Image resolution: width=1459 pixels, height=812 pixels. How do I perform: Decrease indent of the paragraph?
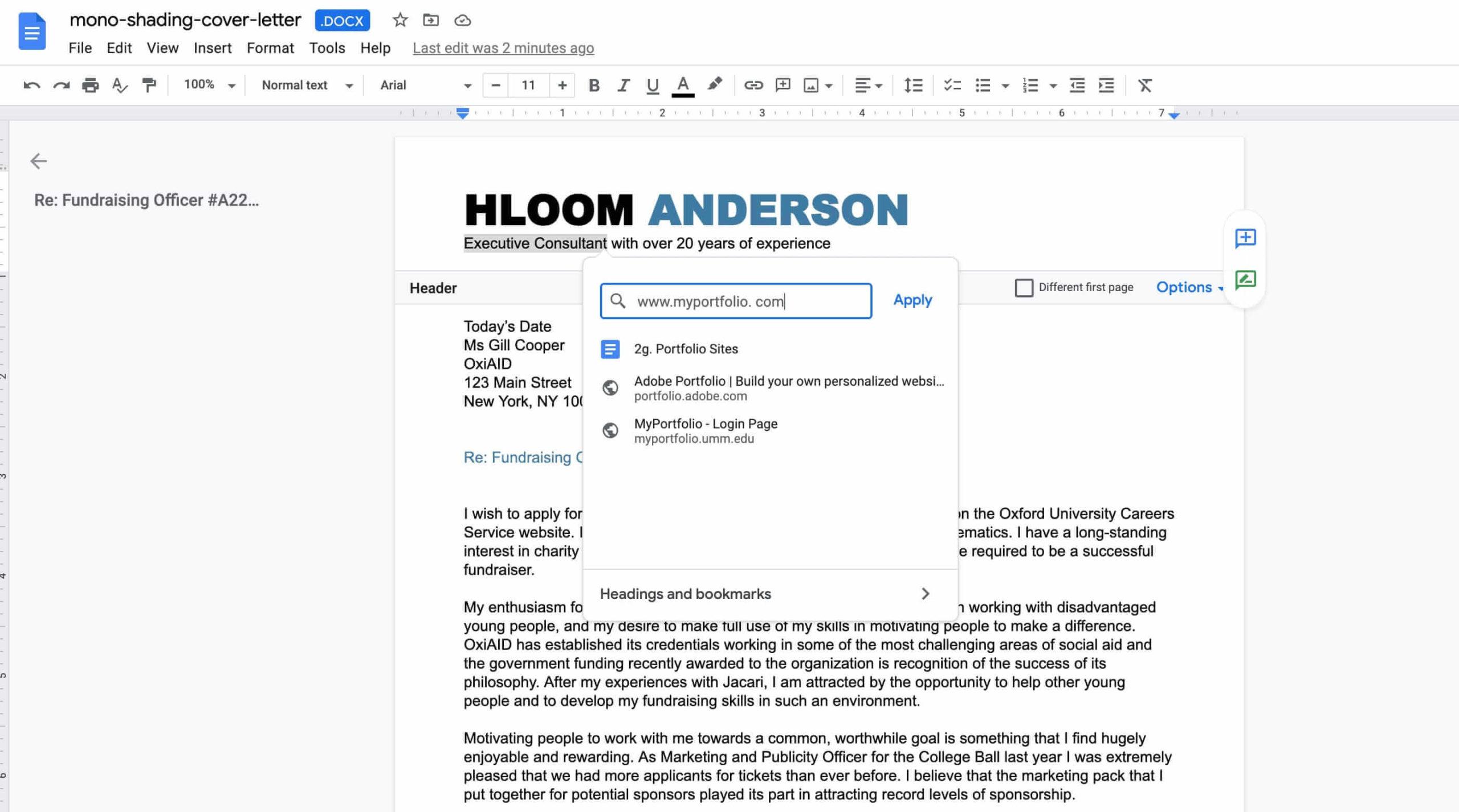pos(1077,85)
